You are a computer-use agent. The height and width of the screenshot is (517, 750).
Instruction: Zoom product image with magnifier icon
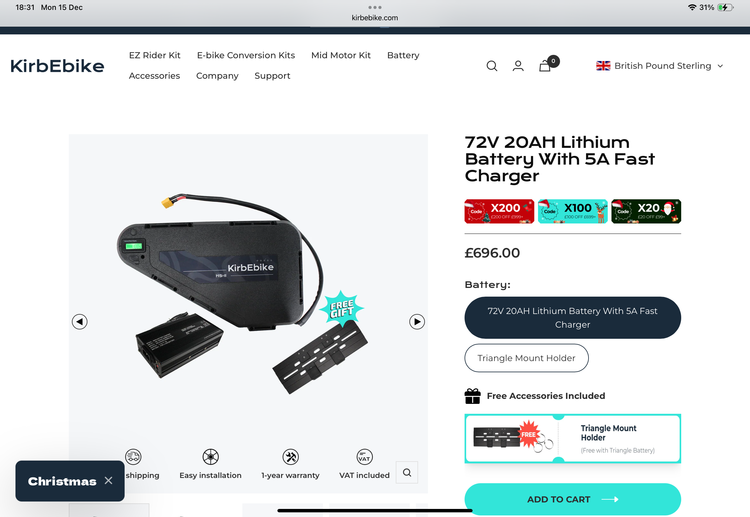tap(407, 473)
